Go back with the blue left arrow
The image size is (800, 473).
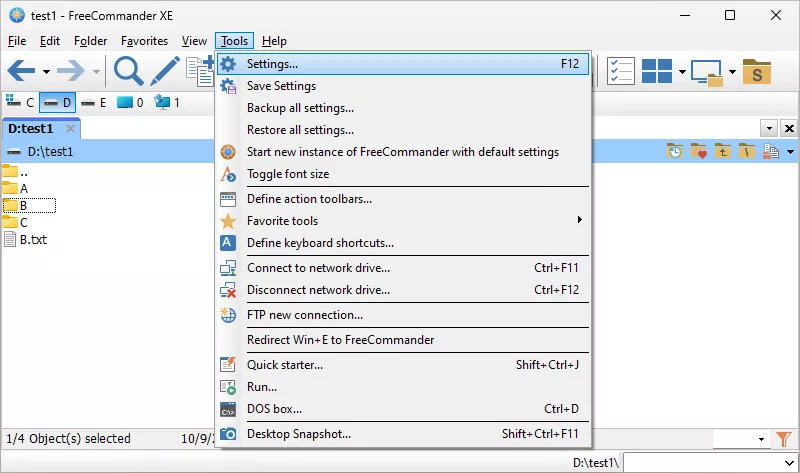21,71
